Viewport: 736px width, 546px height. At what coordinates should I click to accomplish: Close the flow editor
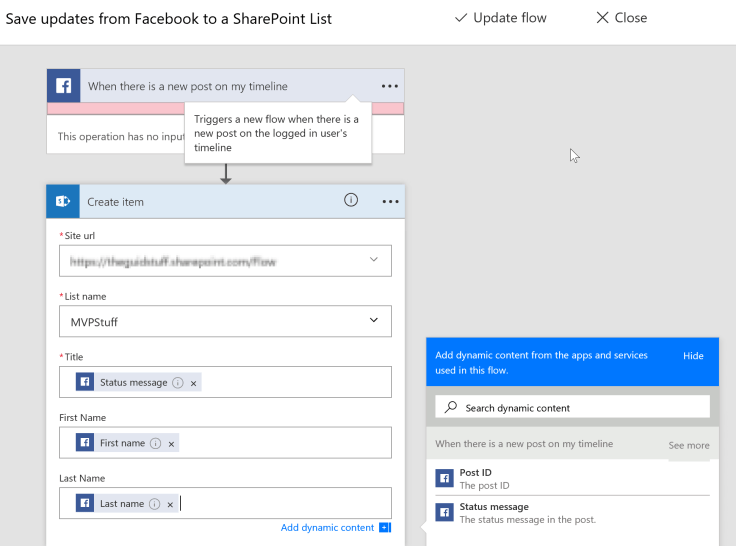click(621, 18)
